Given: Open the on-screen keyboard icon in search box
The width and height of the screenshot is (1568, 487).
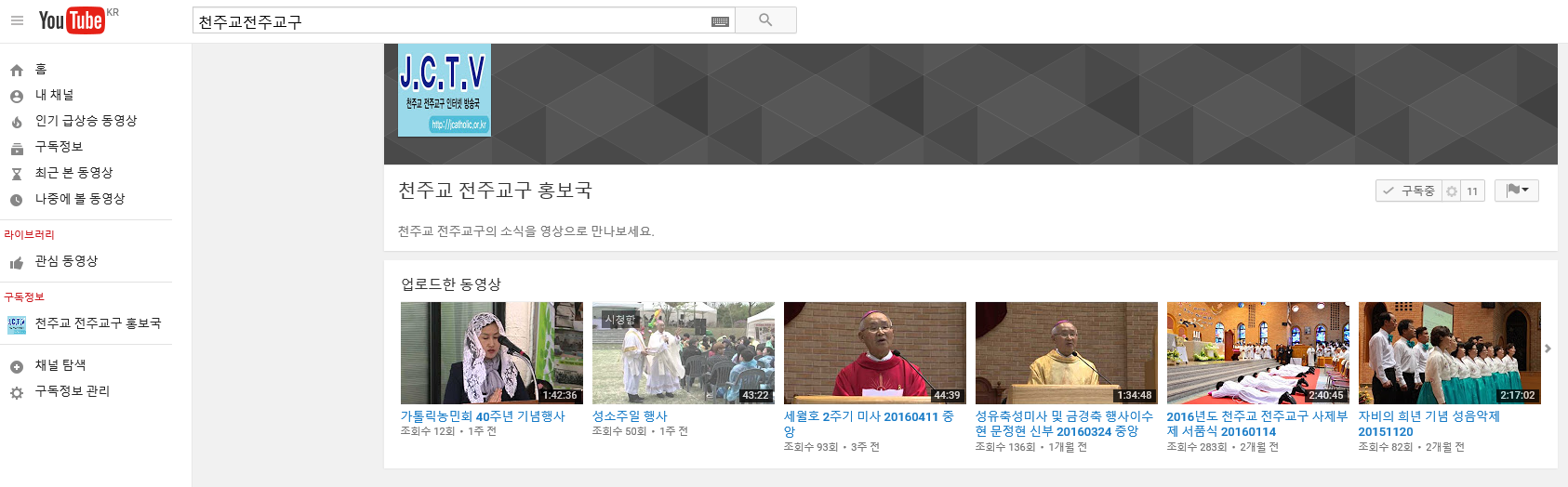Looking at the screenshot, I should (720, 20).
